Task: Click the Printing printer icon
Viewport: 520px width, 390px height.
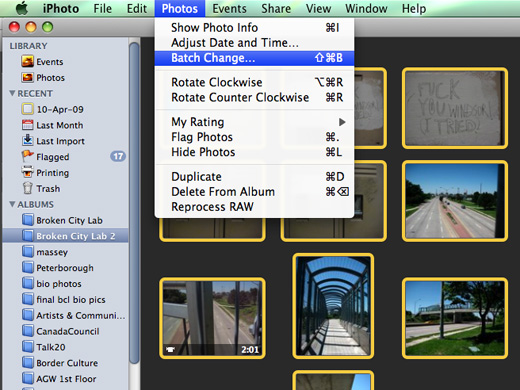Action: tap(27, 172)
